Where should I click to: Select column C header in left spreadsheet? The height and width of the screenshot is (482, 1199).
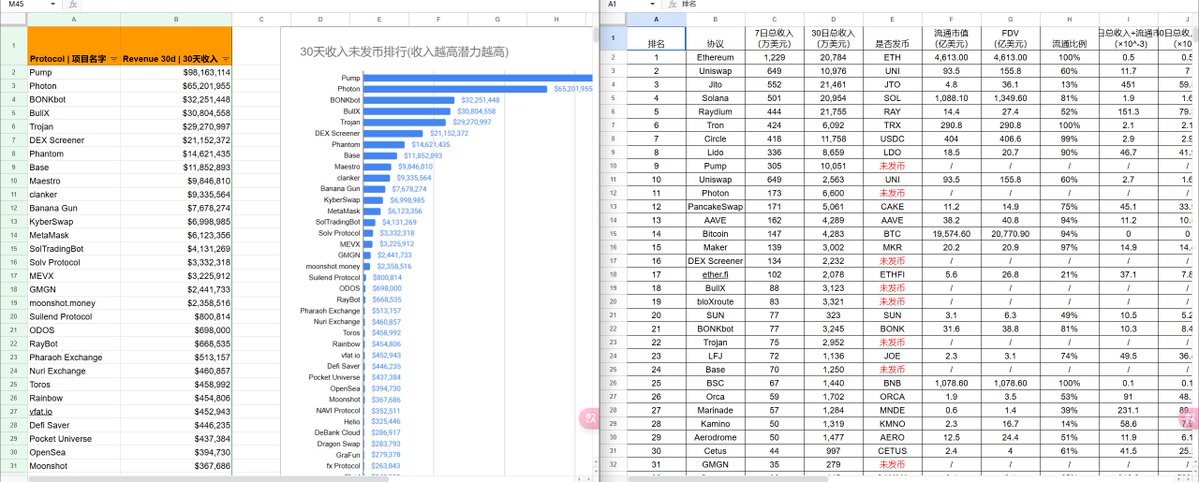pyautogui.click(x=262, y=18)
